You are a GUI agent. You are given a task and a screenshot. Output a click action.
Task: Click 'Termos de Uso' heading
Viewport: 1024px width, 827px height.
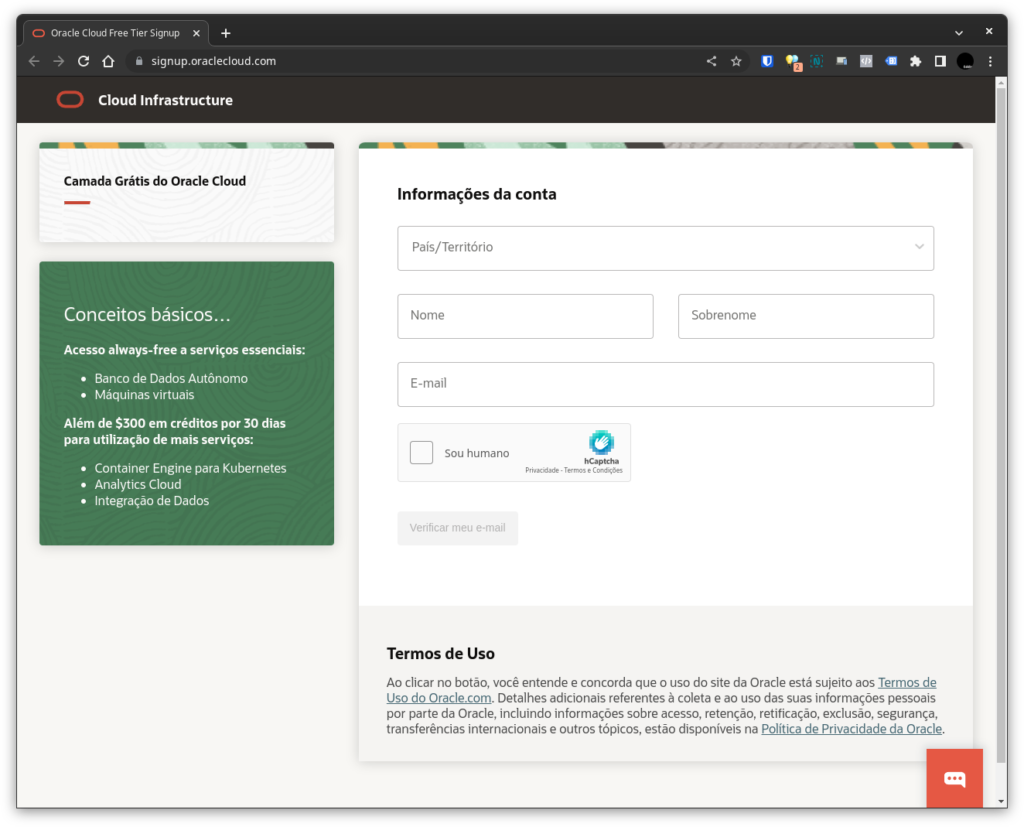[441, 653]
